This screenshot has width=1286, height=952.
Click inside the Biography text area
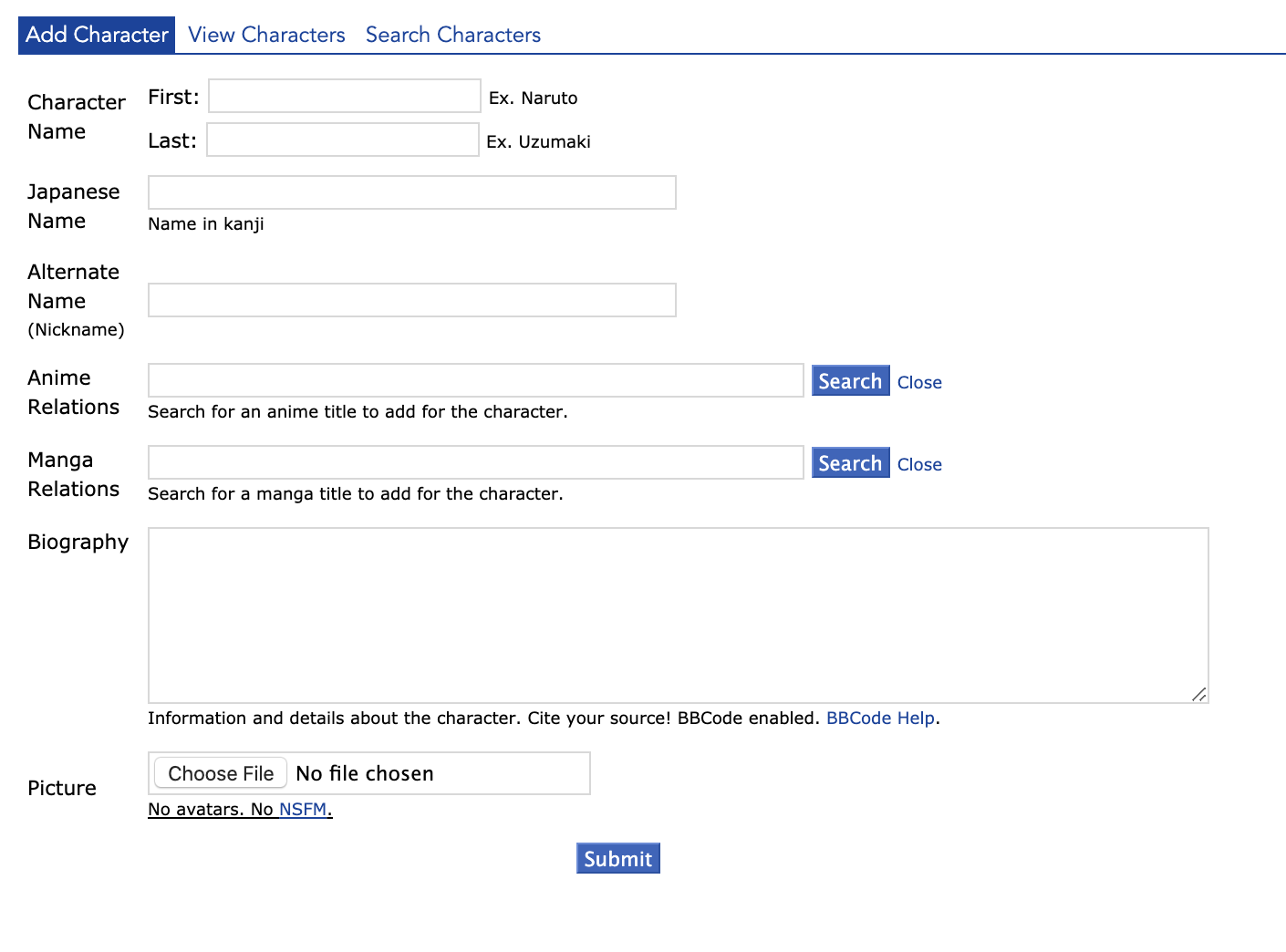678,615
